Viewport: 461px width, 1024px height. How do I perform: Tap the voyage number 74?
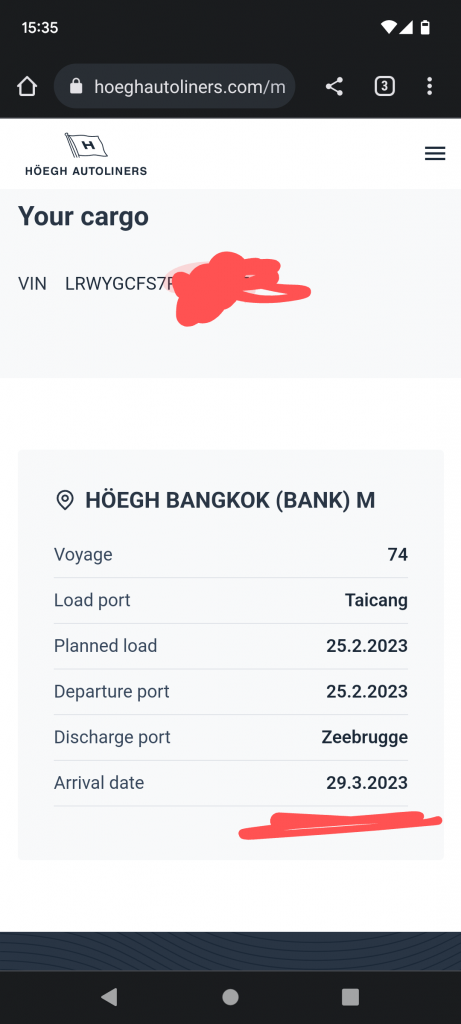(x=398, y=554)
